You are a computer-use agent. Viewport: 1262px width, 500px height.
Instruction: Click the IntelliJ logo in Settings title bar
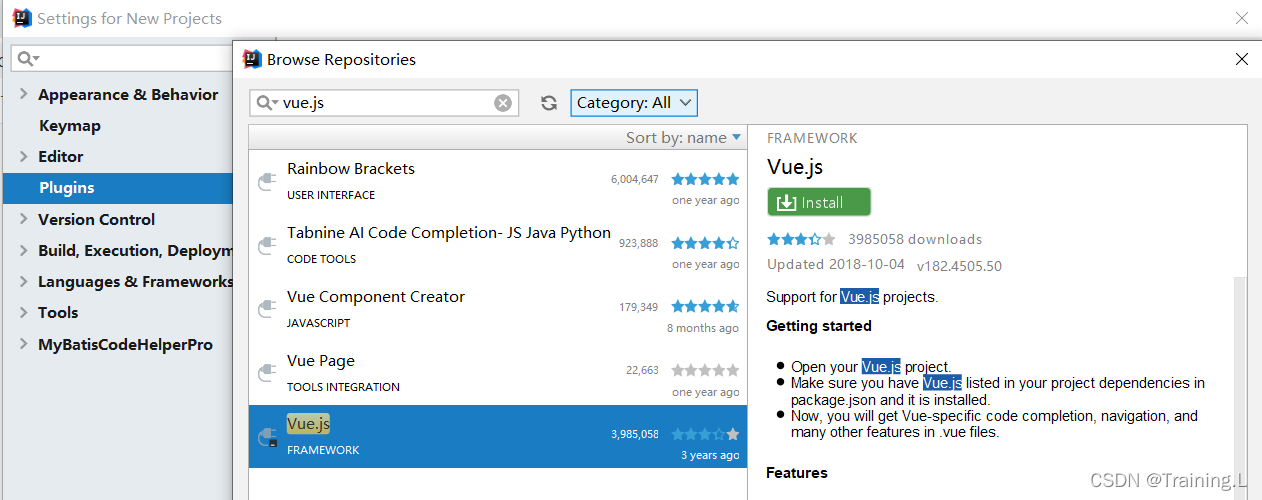click(x=22, y=18)
